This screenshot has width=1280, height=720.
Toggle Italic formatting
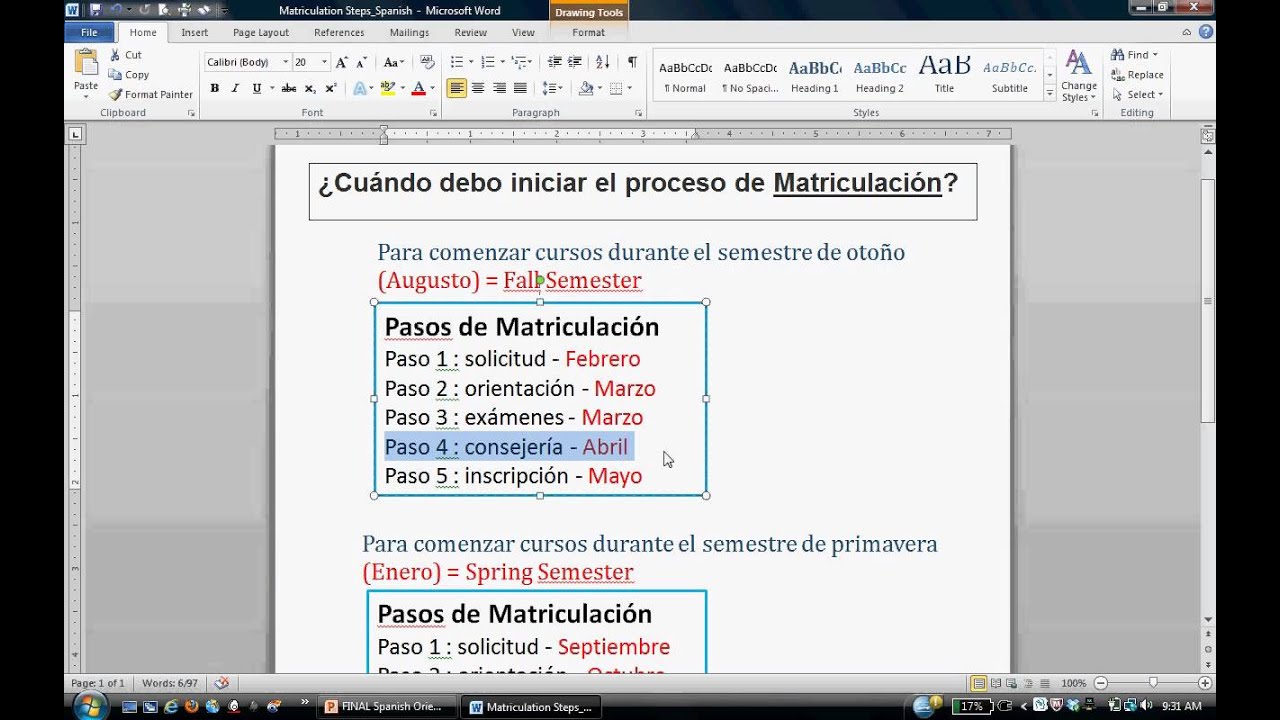click(235, 88)
